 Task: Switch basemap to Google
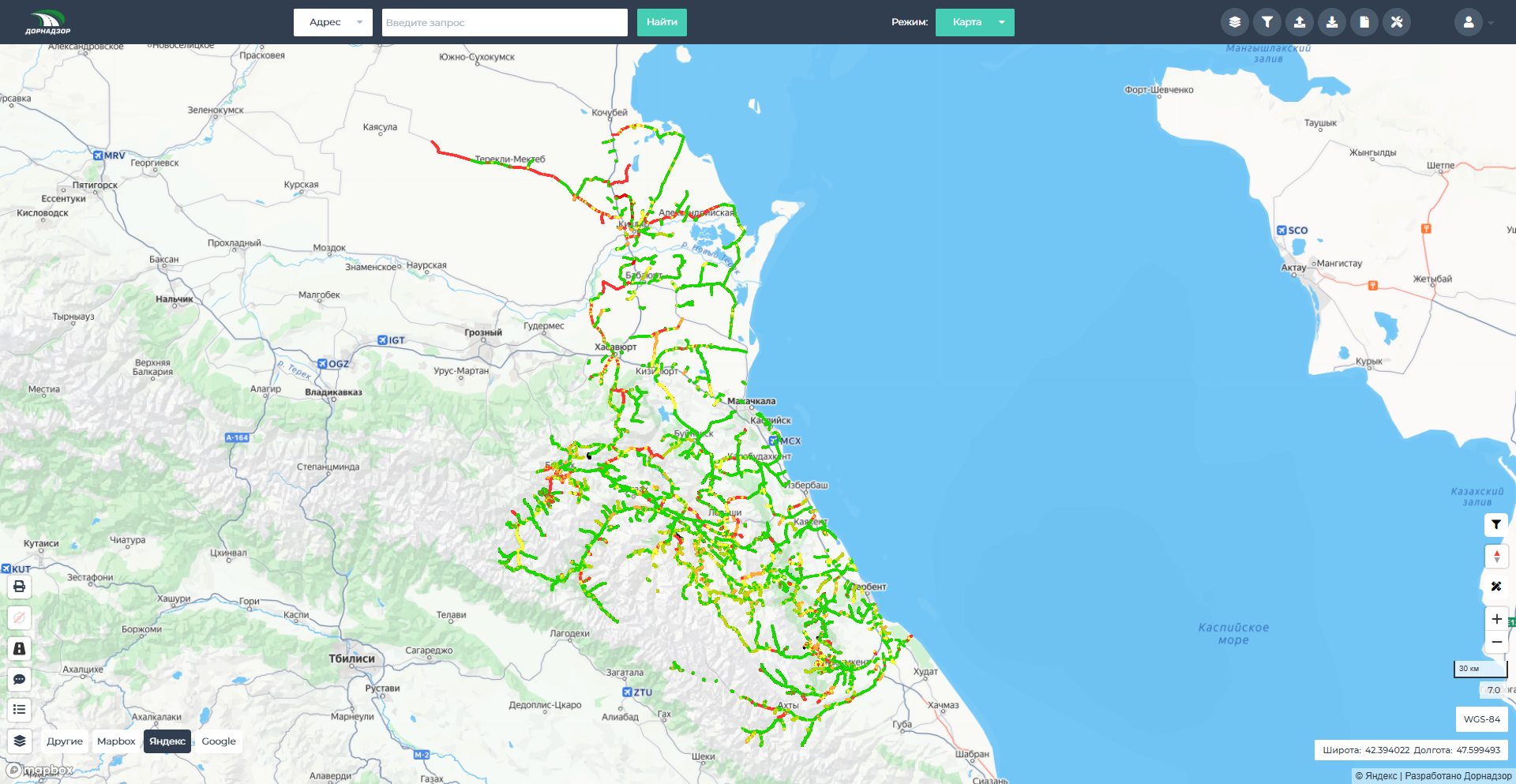click(219, 741)
